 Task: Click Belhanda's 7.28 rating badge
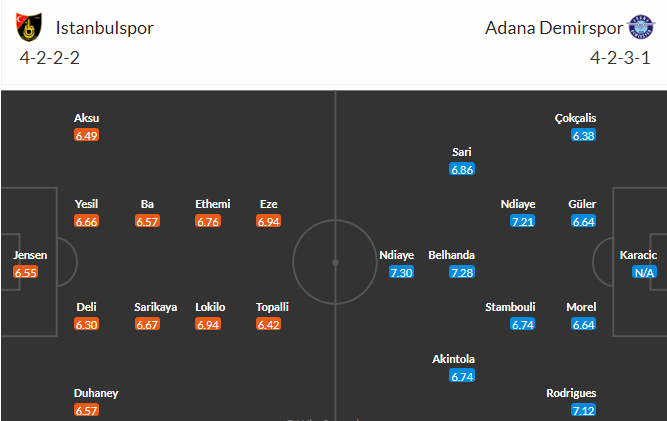tap(462, 273)
